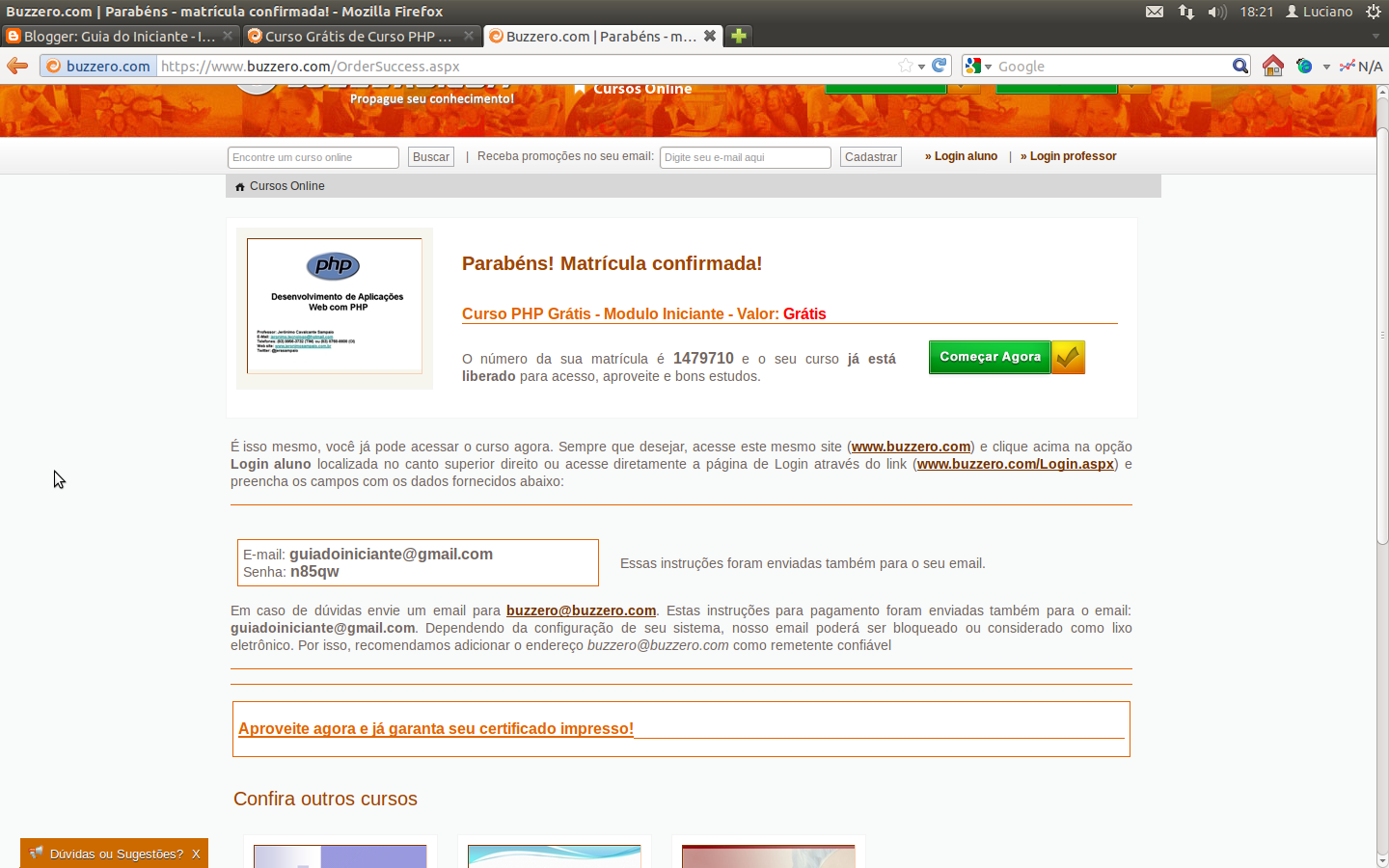Open the Login professor link
Viewport: 1389px width, 868px height.
tap(1069, 156)
